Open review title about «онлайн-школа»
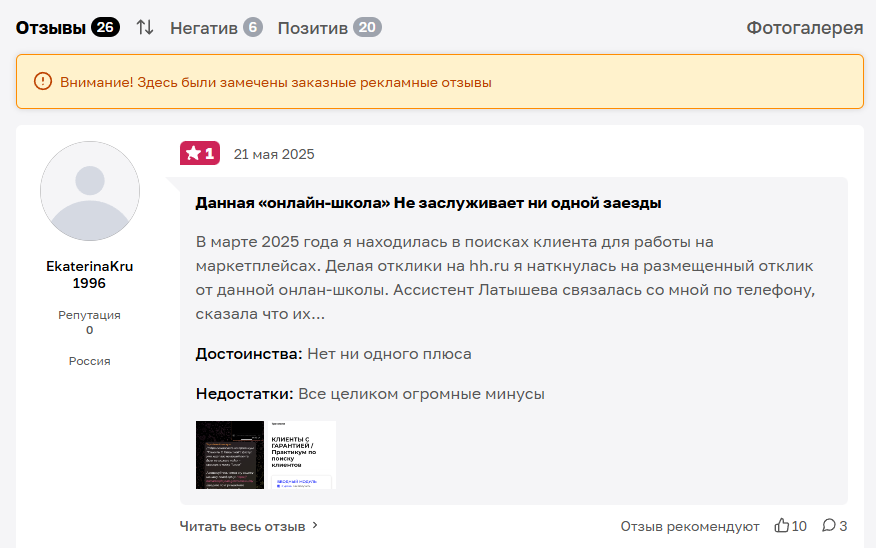This screenshot has width=876, height=548. 429,203
